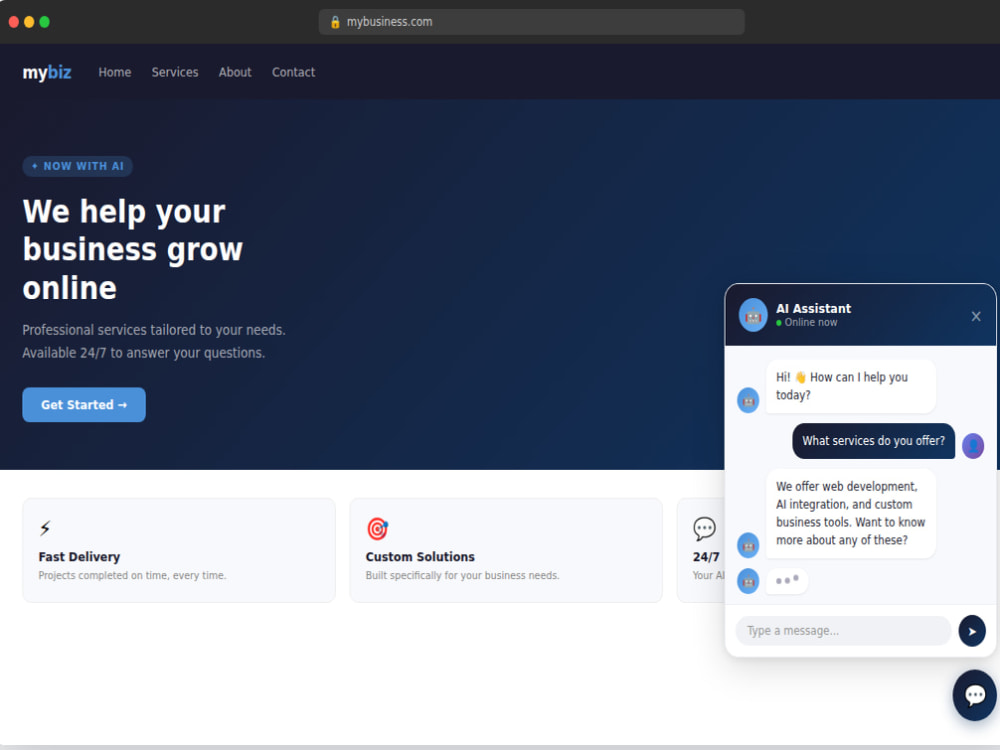The height and width of the screenshot is (750, 1000).
Task: Click the NOW WITH AI badge
Action: pos(78,166)
